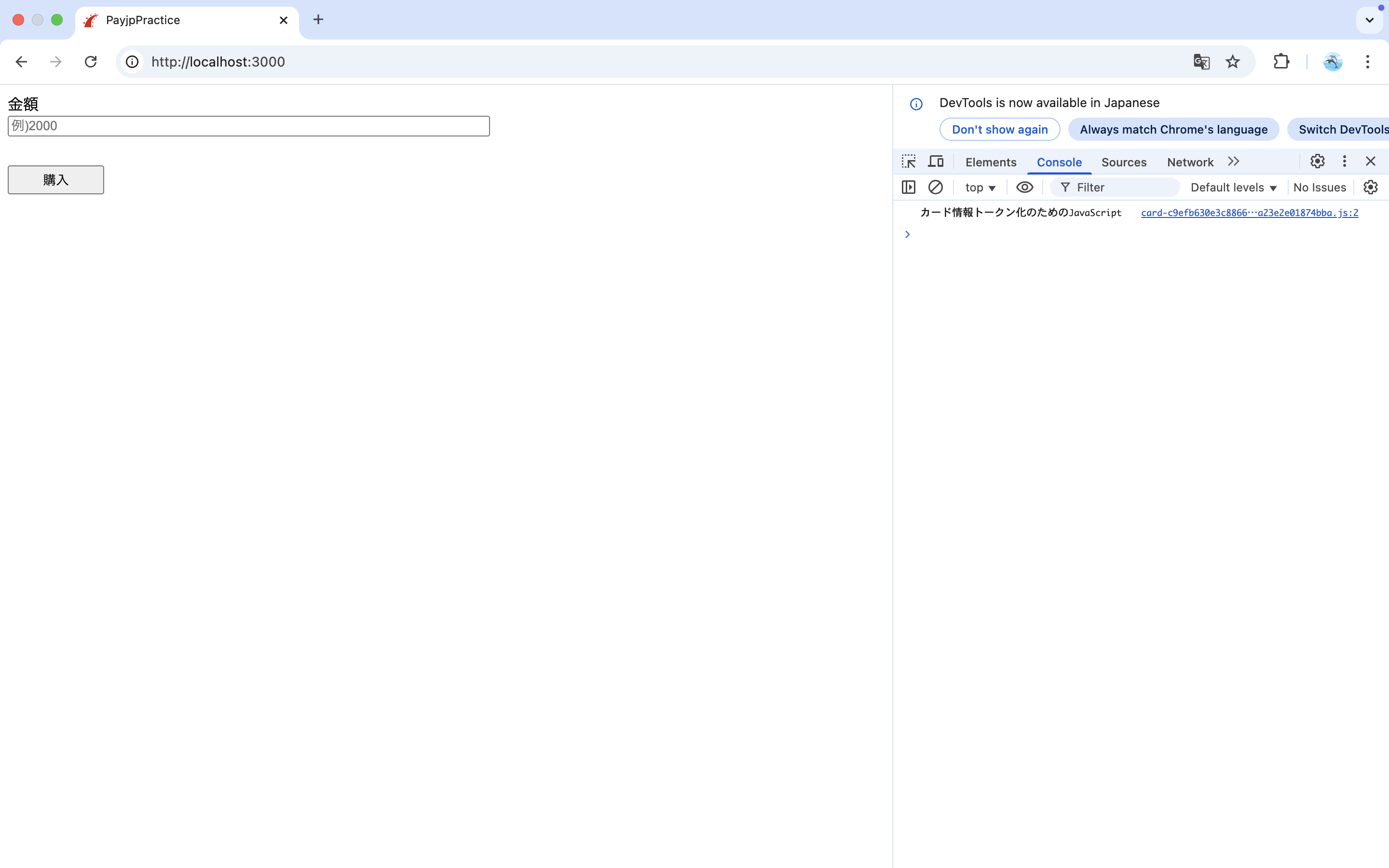Open the card js source file link
1389x868 pixels.
coord(1249,213)
